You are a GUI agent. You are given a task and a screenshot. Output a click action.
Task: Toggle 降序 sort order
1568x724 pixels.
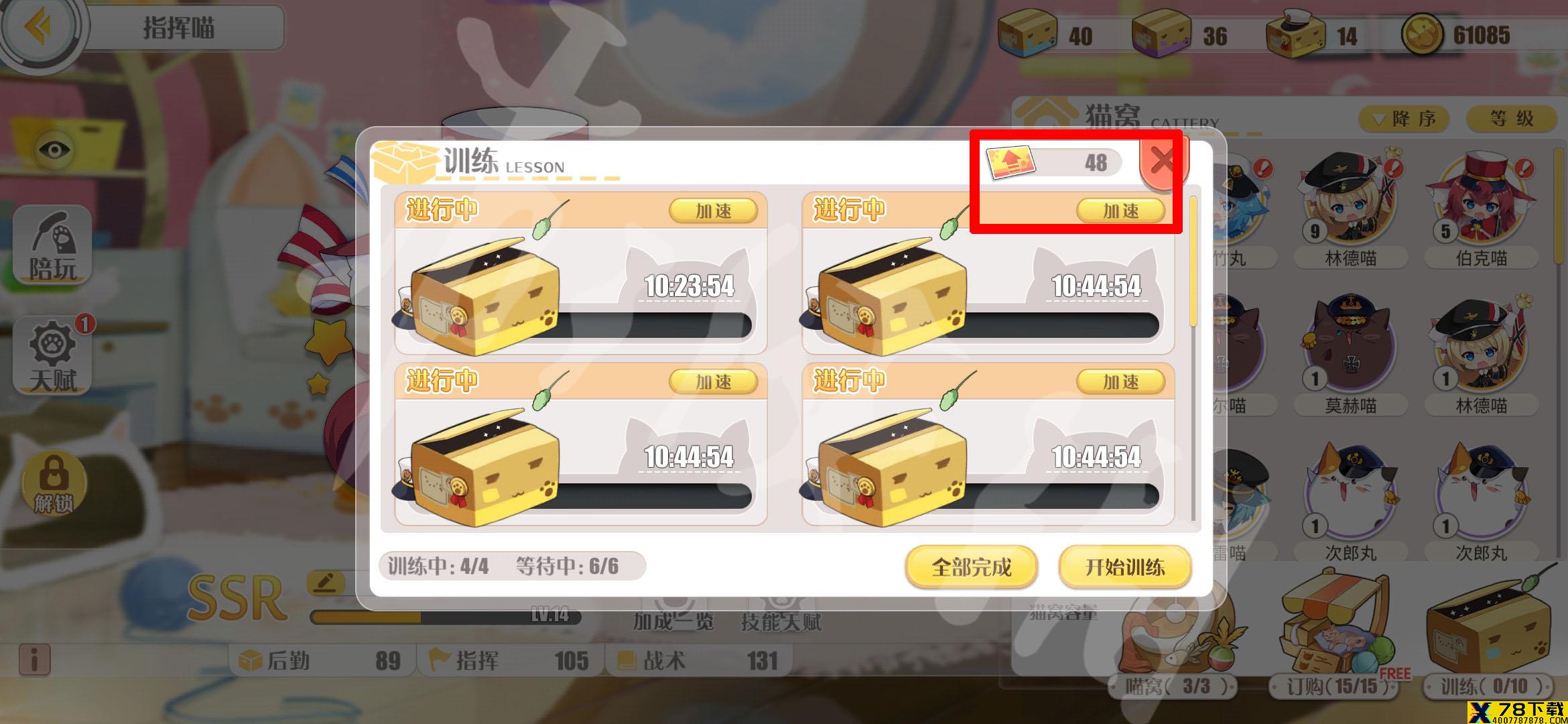coord(1404,119)
